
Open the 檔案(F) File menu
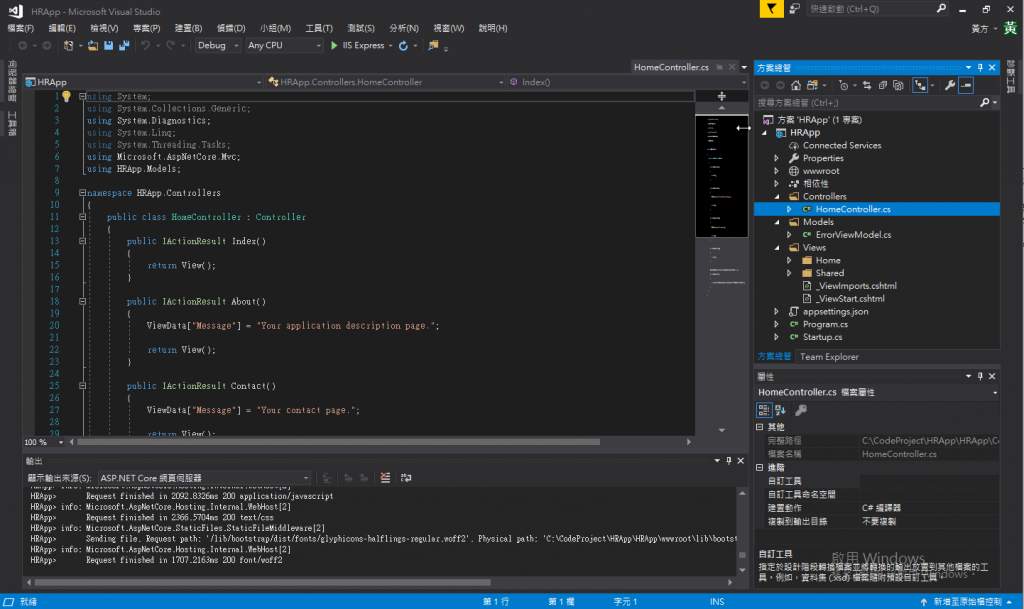pyautogui.click(x=20, y=28)
